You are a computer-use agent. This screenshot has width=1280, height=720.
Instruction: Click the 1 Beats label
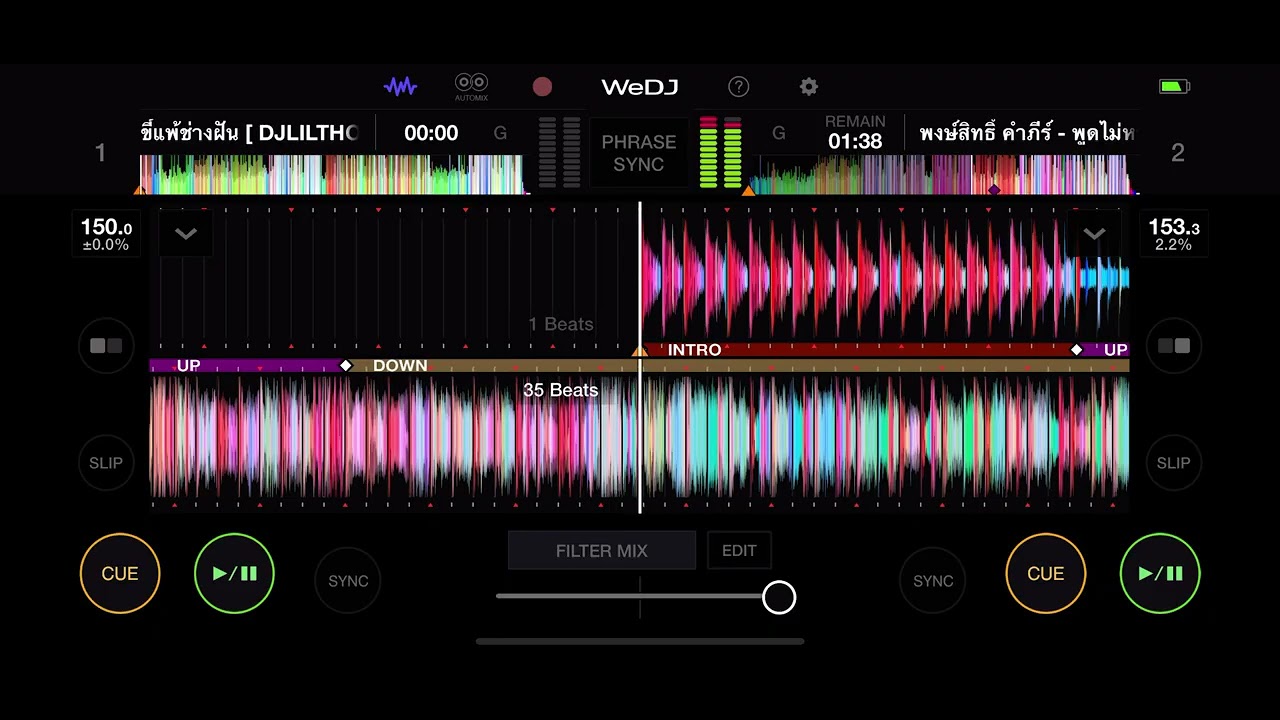(x=560, y=324)
